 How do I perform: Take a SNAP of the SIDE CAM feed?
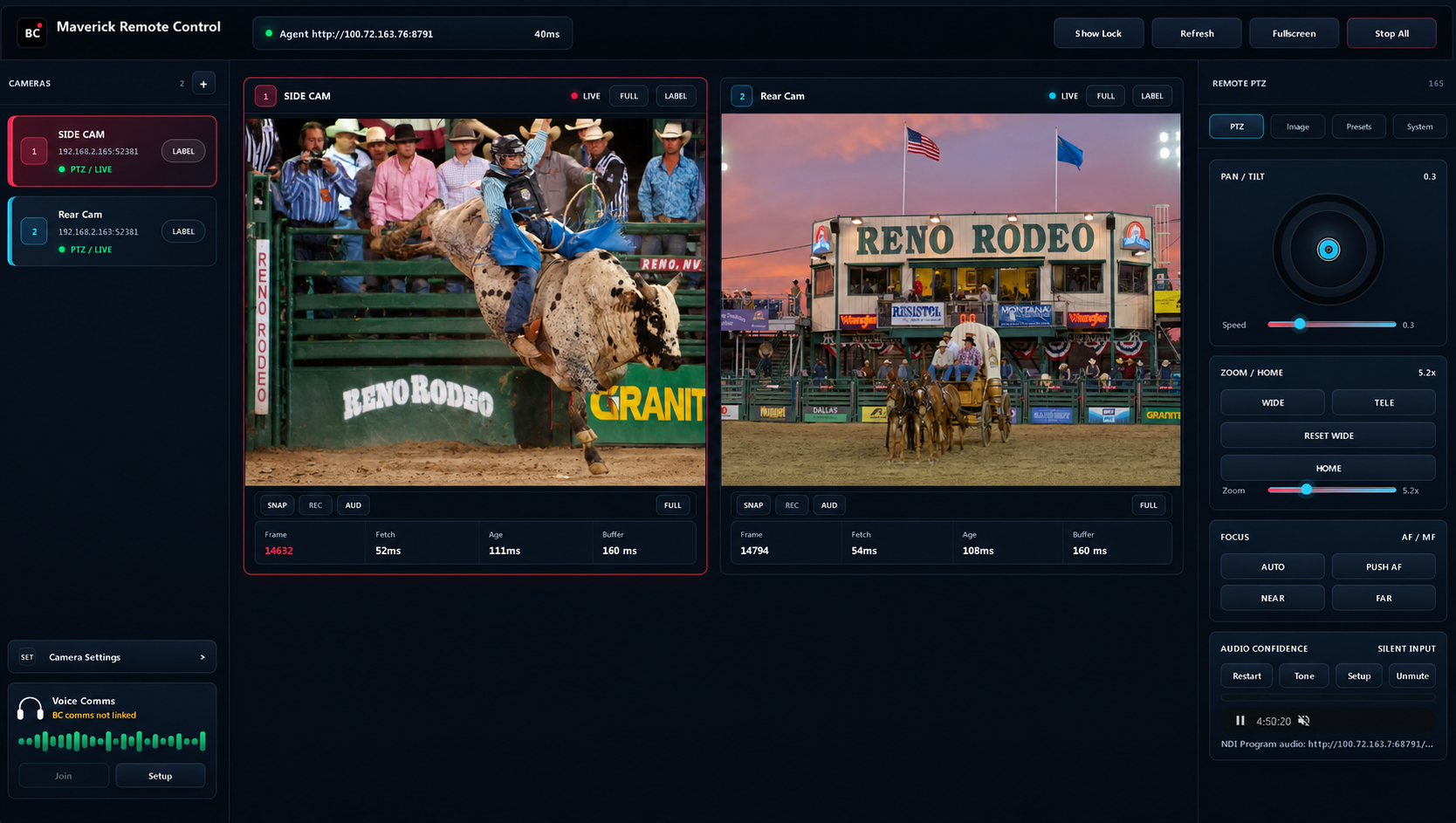278,505
